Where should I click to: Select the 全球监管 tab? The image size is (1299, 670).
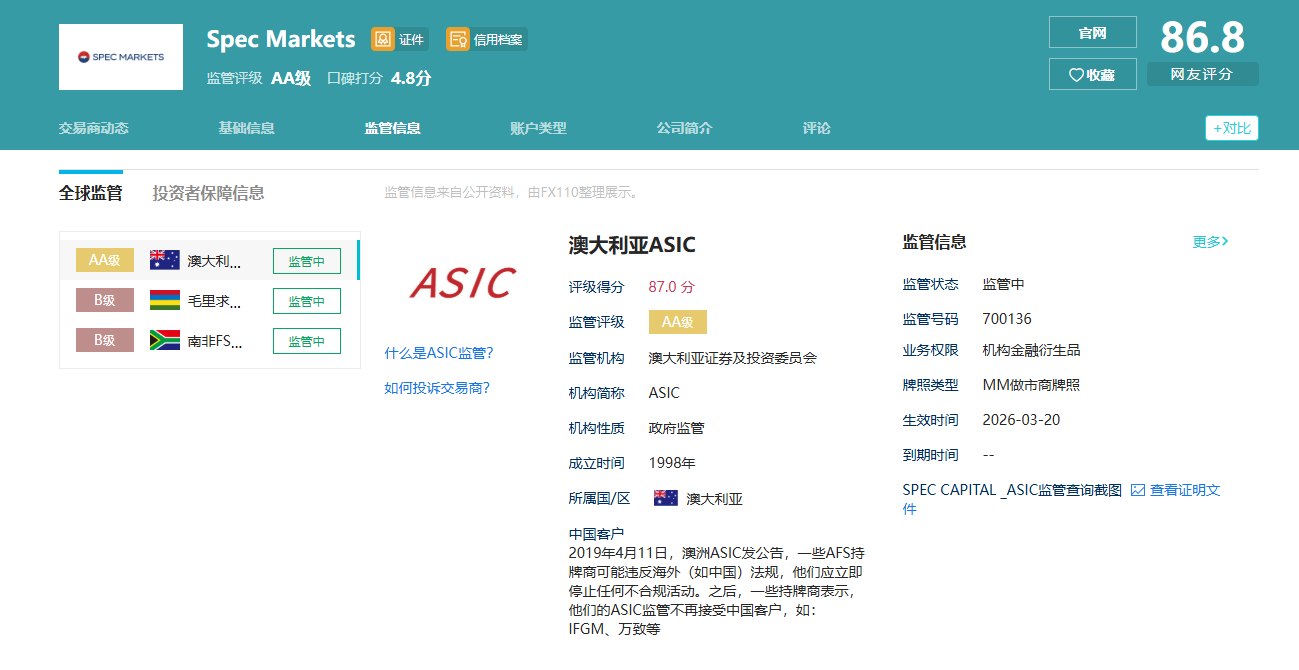[90, 193]
